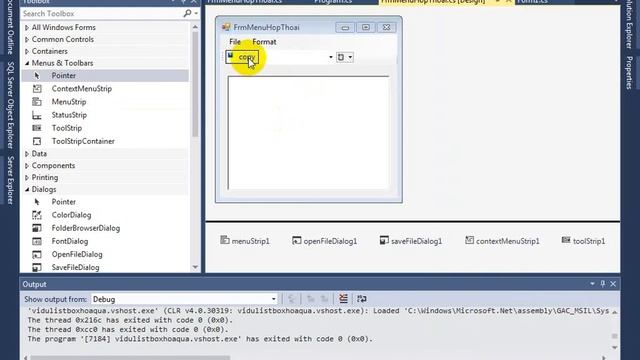Open the Format menu on the form
The image size is (640, 360).
(x=264, y=42)
